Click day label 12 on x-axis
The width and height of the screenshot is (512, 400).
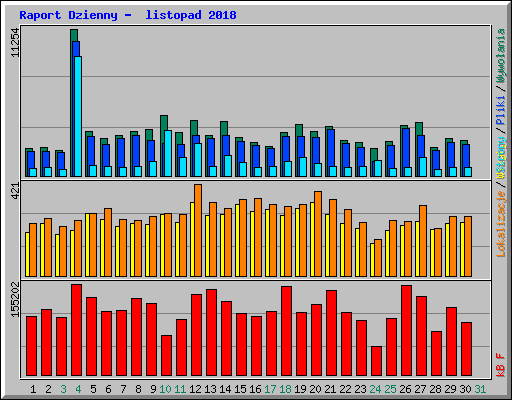point(195,389)
